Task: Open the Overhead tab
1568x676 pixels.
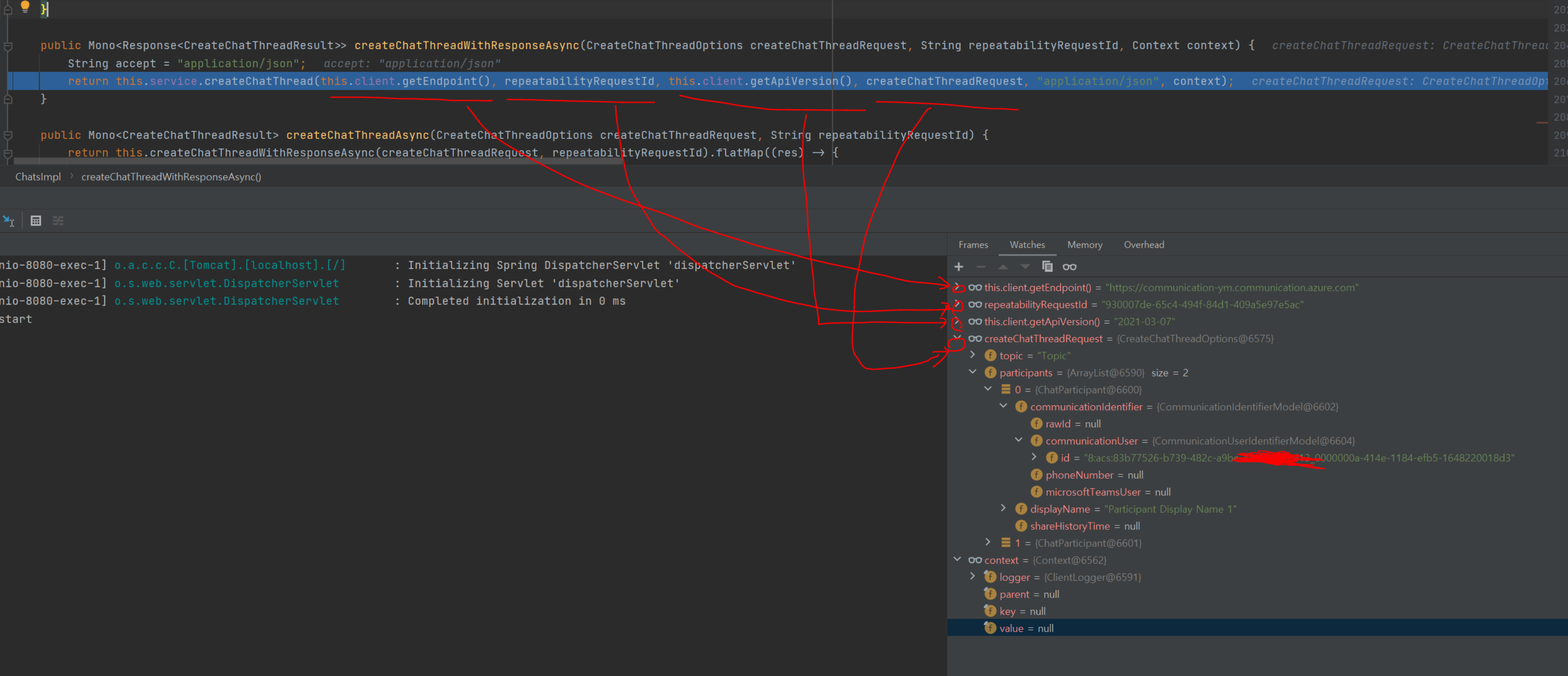Action: coord(1144,244)
